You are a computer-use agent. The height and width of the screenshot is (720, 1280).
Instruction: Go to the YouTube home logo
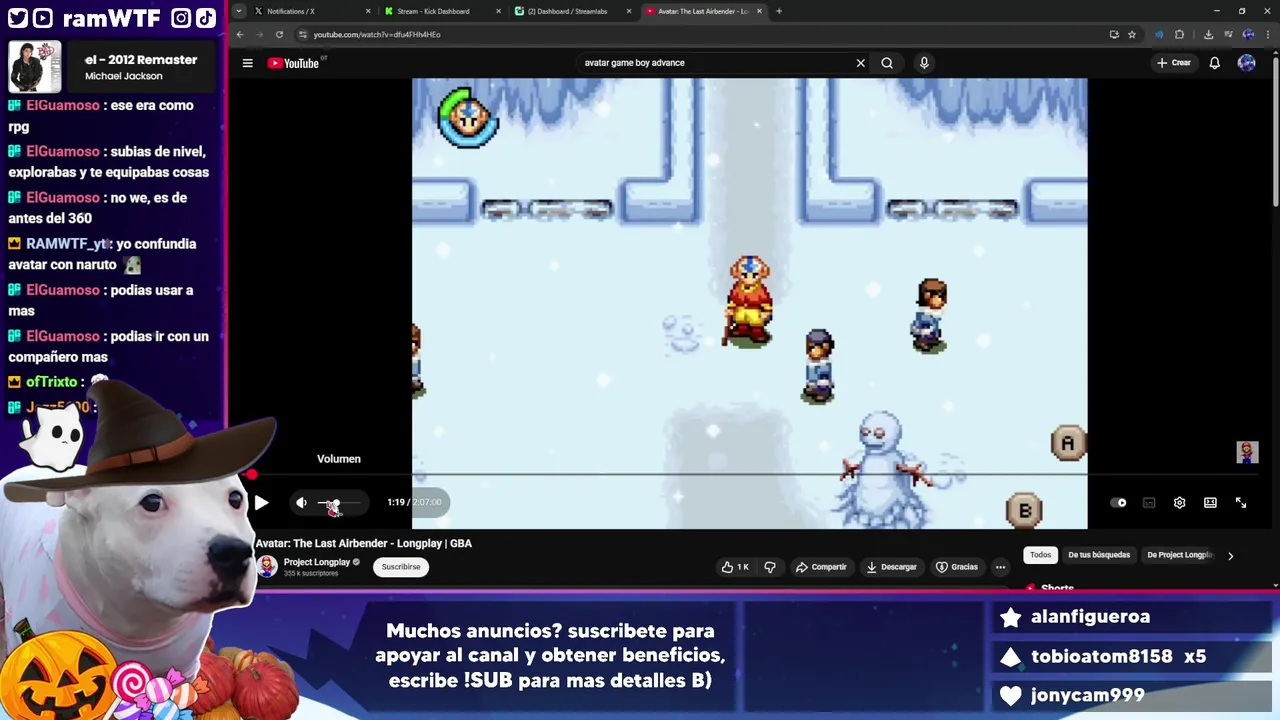point(293,63)
